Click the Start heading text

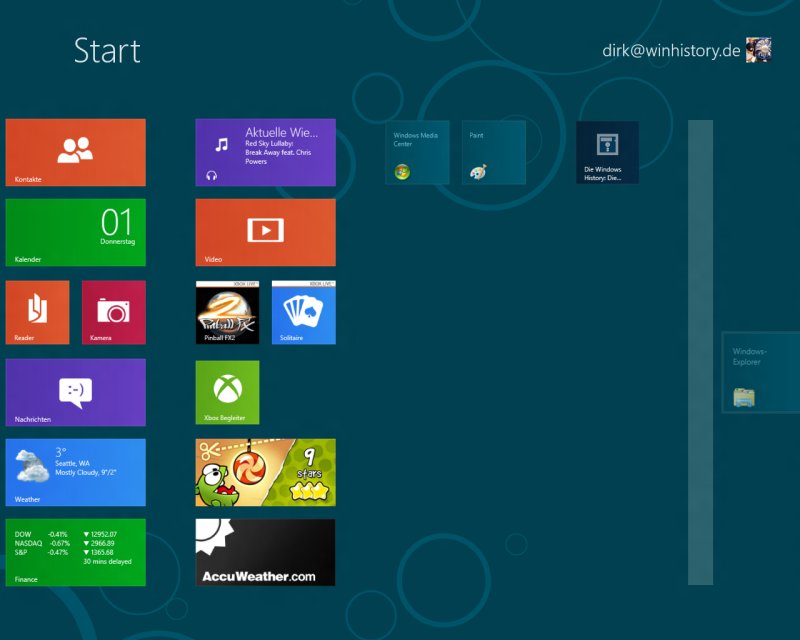click(107, 51)
